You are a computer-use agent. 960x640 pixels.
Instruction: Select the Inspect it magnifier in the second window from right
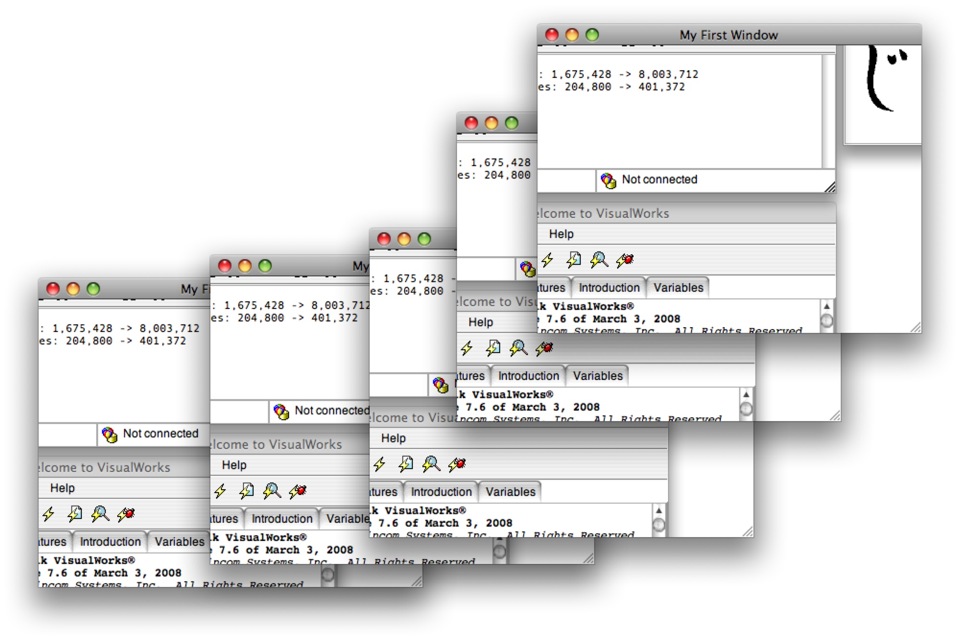(x=518, y=348)
